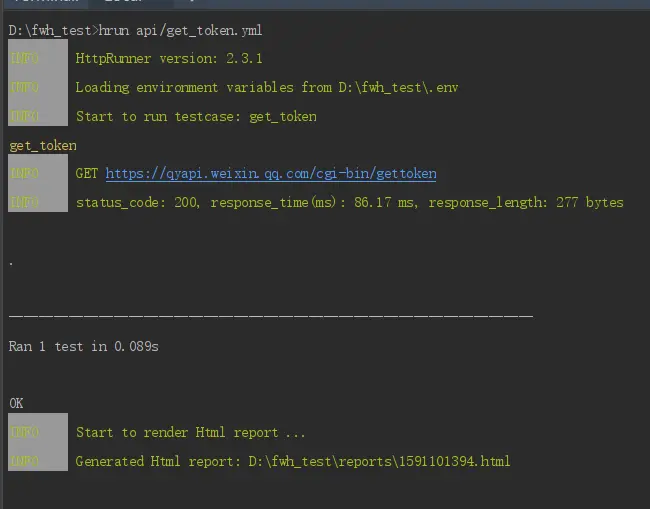Click the 'Loading environment variables' log line

click(x=267, y=87)
